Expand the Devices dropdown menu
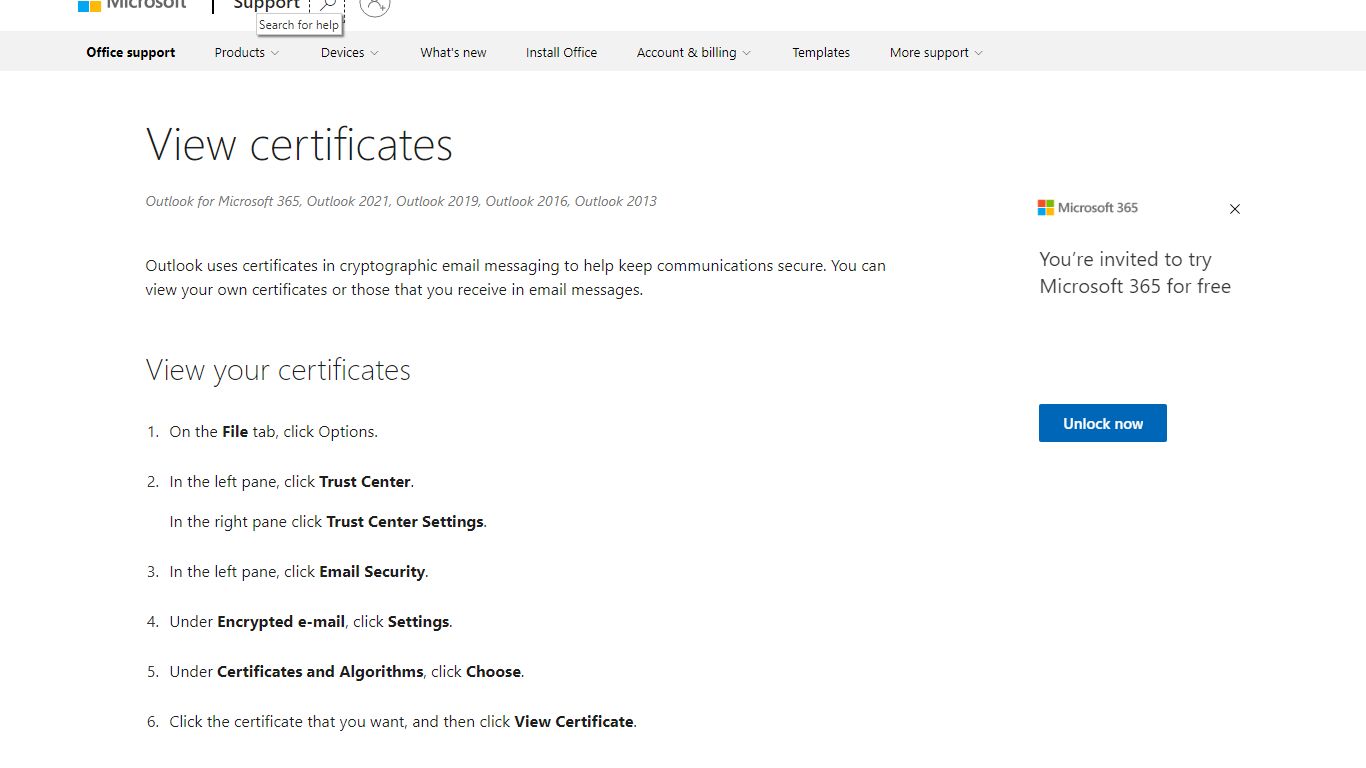 pos(350,52)
